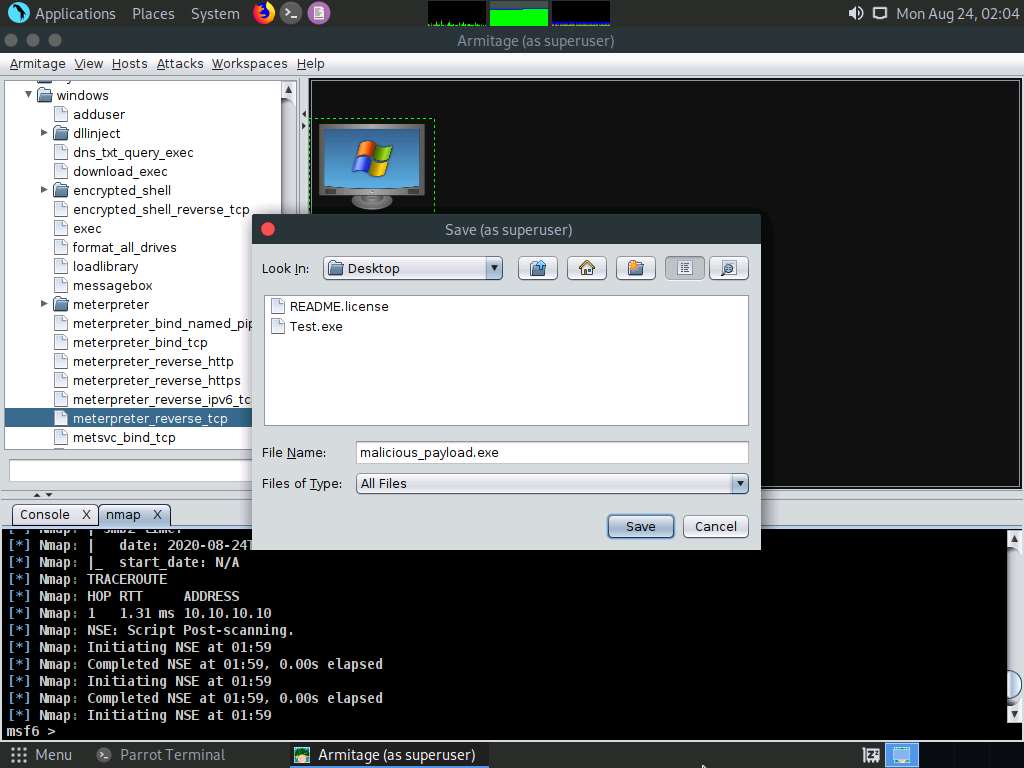Click the Save button

(x=640, y=526)
